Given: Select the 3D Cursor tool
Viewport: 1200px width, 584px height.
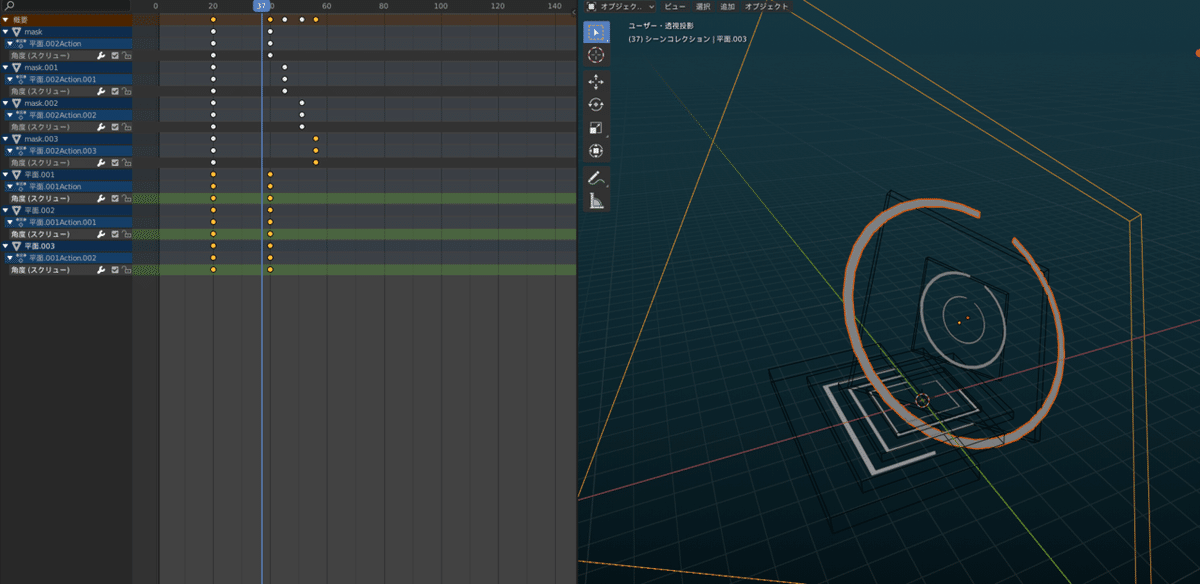Looking at the screenshot, I should (596, 56).
